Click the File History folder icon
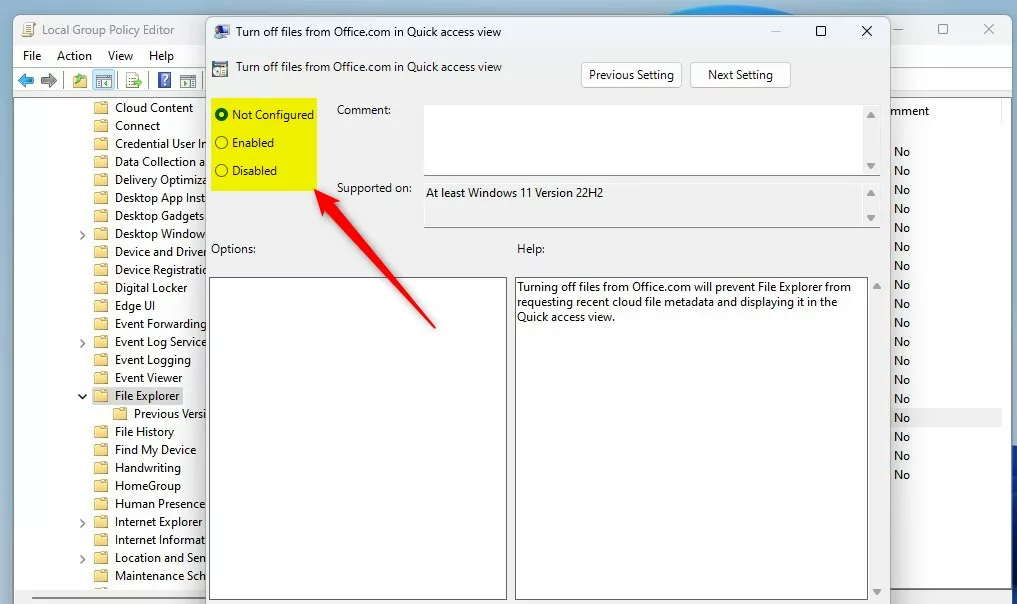 pyautogui.click(x=101, y=431)
